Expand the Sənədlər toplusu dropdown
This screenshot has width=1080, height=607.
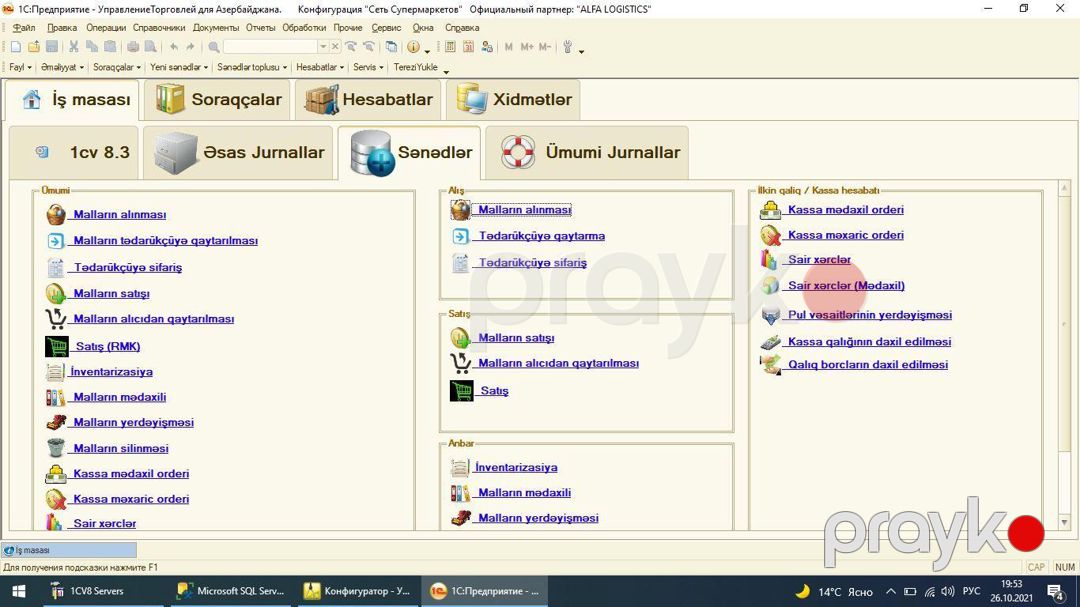(x=251, y=67)
